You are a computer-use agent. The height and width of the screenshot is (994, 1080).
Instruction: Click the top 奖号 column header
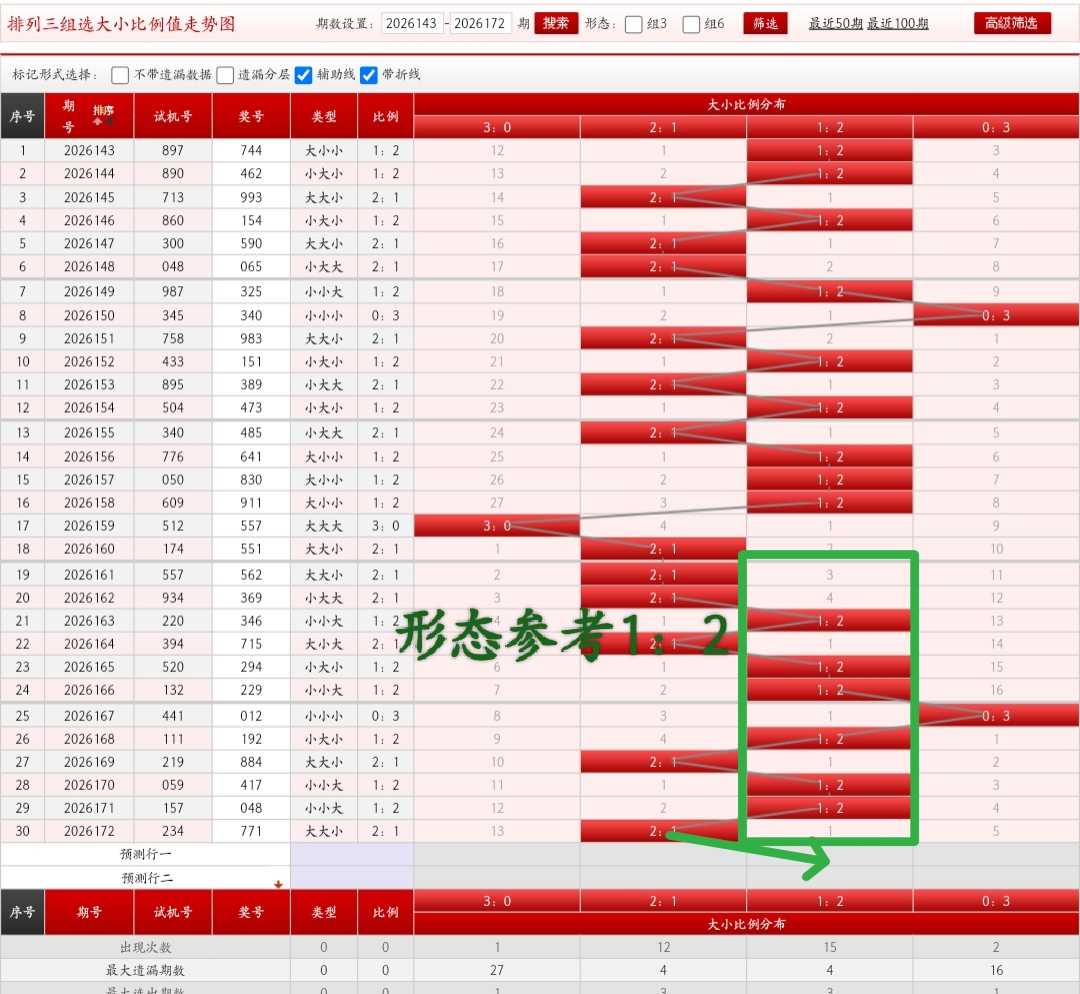click(x=251, y=116)
